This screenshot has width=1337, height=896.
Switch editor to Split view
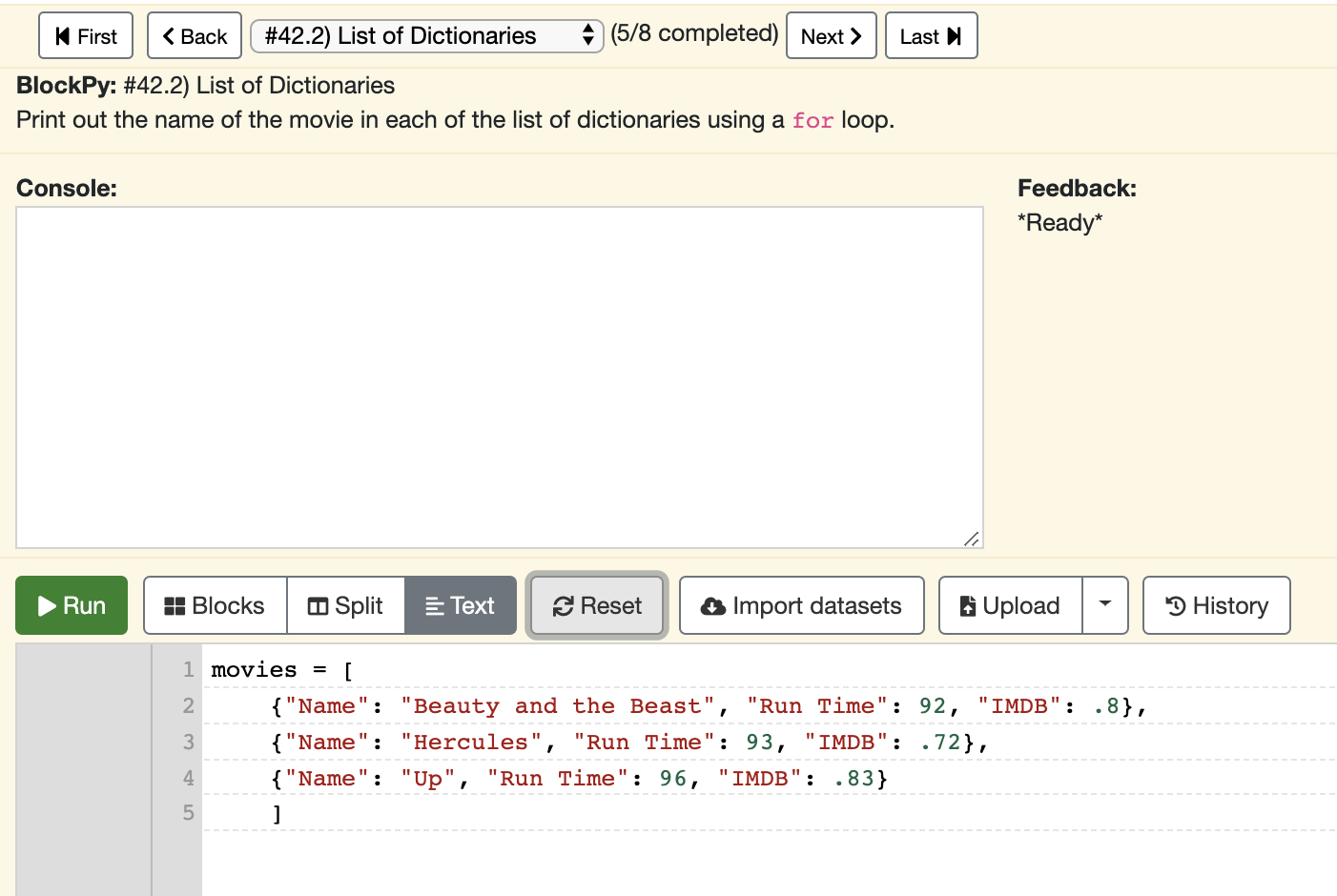tap(345, 605)
